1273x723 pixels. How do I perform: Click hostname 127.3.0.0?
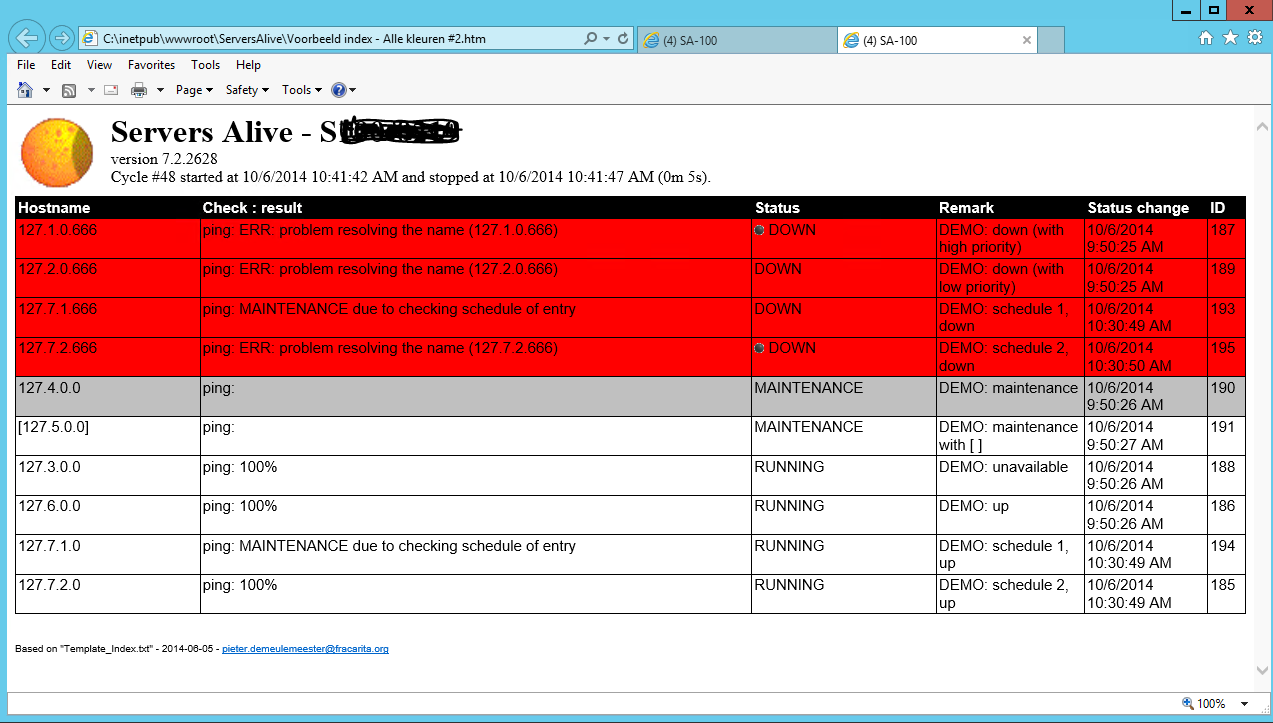coord(49,467)
